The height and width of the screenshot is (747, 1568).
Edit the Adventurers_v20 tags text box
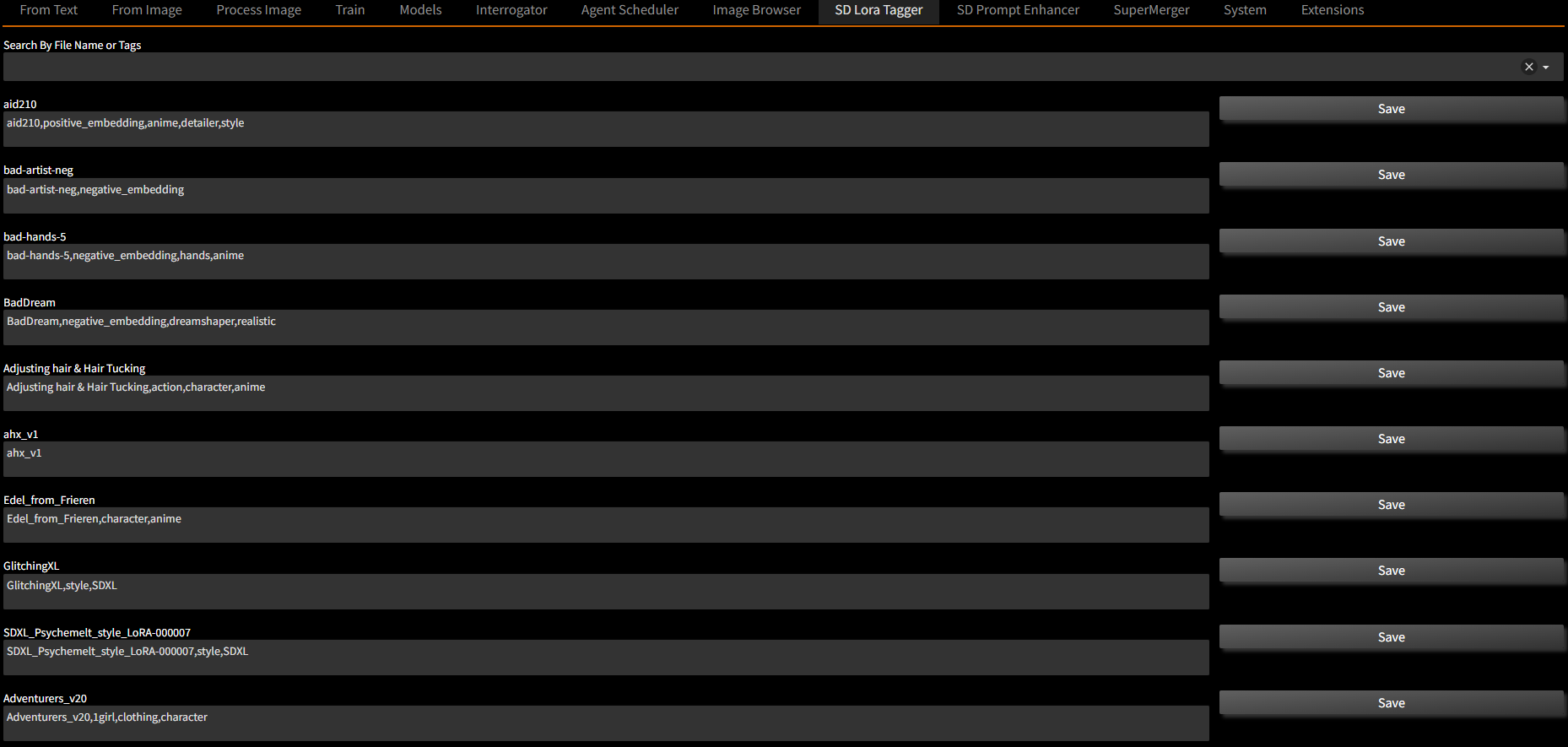coord(606,723)
